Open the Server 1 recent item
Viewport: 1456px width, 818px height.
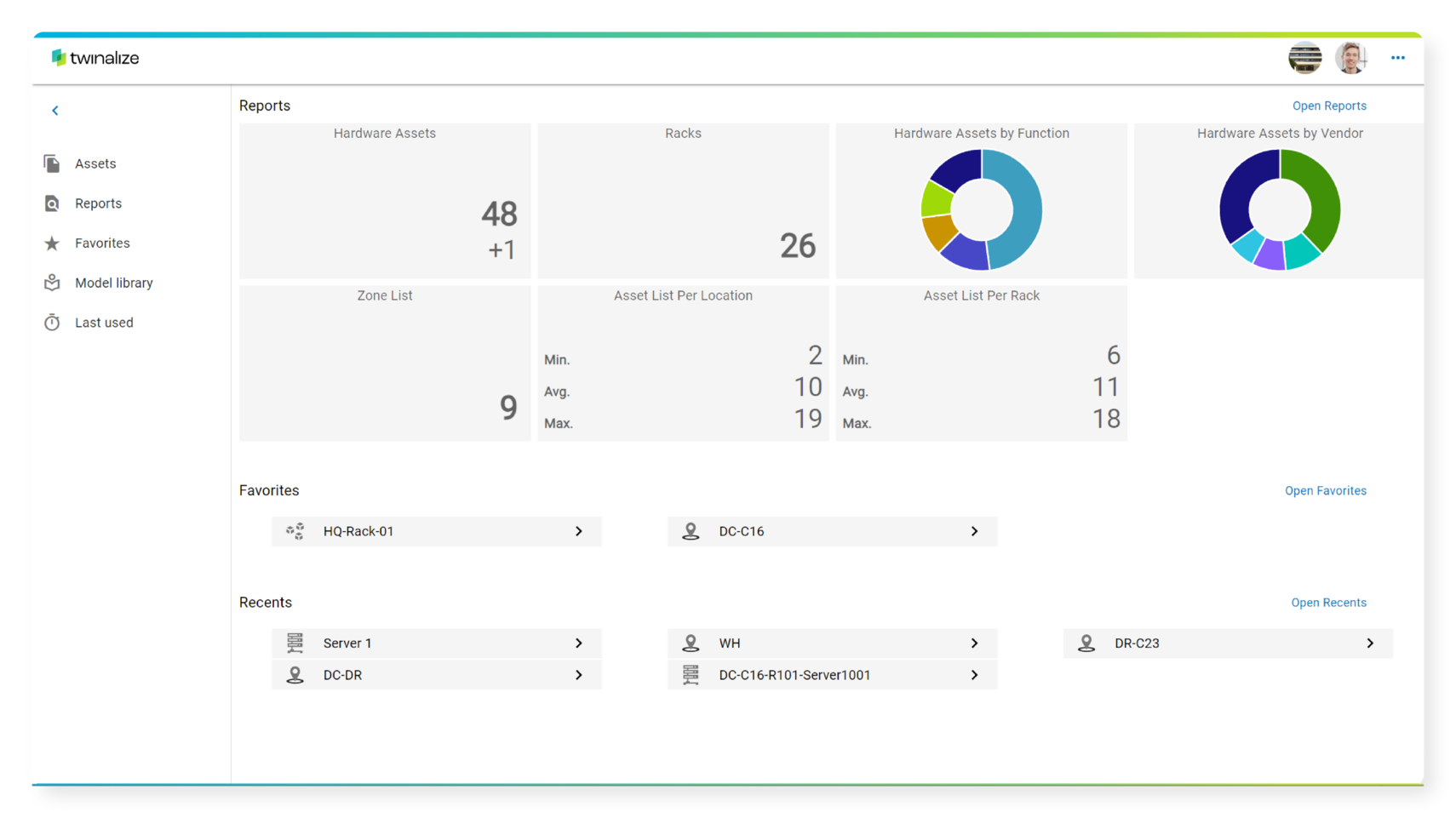pos(436,644)
